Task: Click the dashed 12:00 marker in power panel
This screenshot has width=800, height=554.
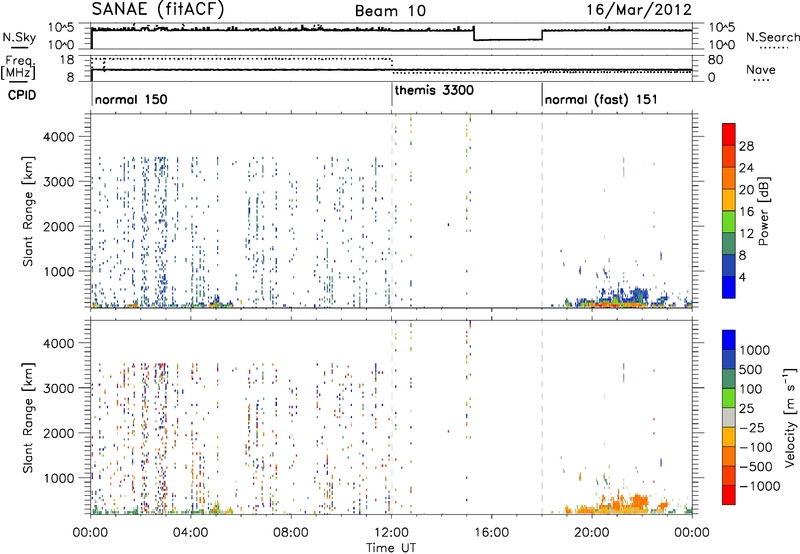Action: [392, 211]
